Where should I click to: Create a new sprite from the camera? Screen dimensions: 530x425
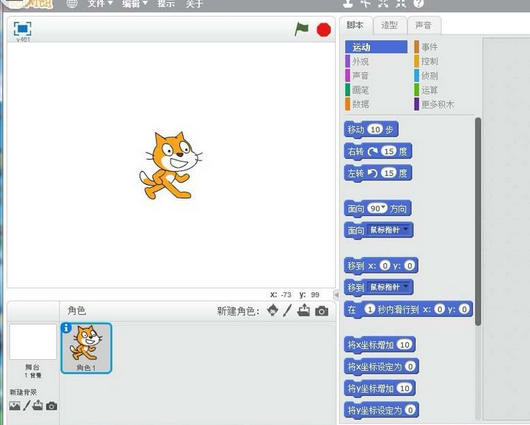321,311
